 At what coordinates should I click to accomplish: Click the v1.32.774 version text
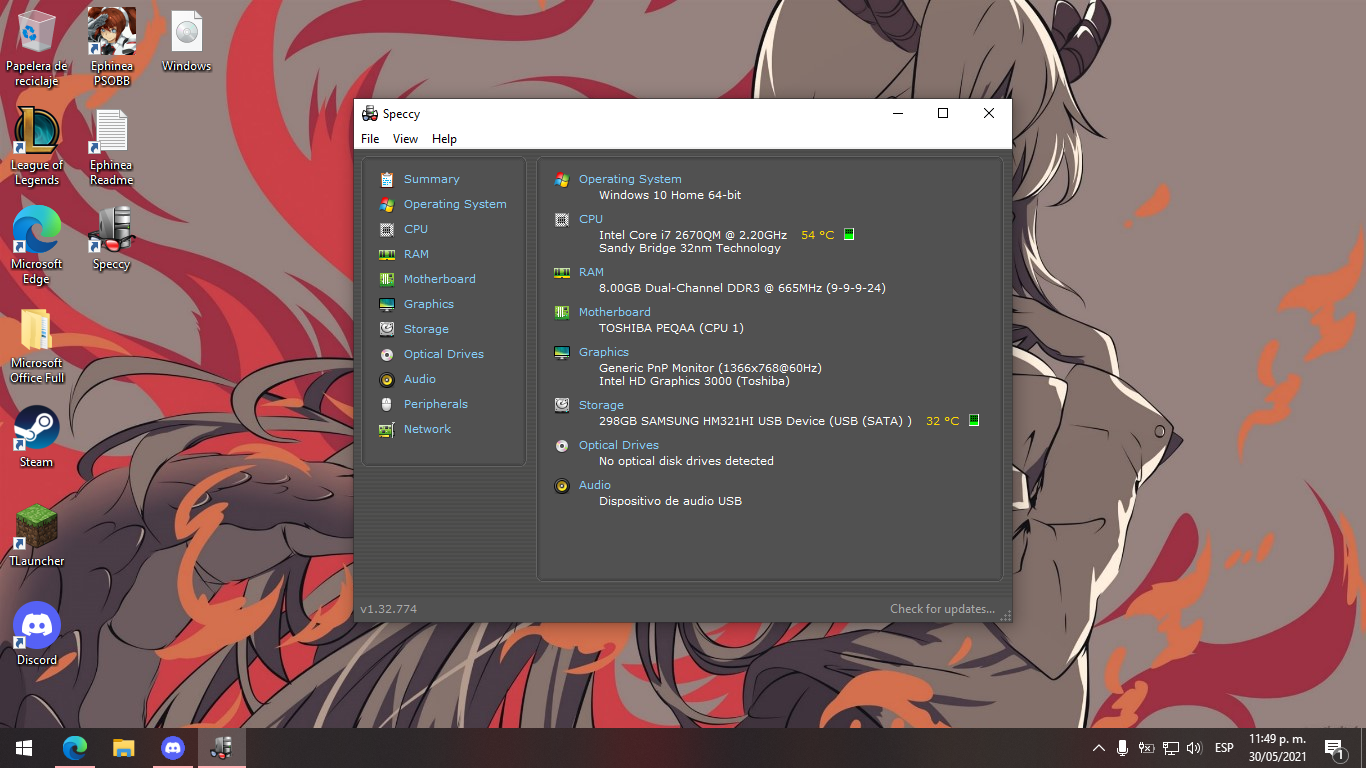coord(388,609)
